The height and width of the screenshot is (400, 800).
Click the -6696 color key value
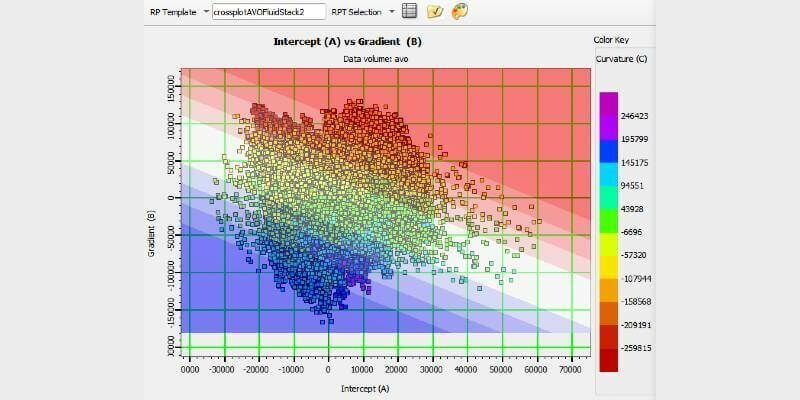coord(632,232)
